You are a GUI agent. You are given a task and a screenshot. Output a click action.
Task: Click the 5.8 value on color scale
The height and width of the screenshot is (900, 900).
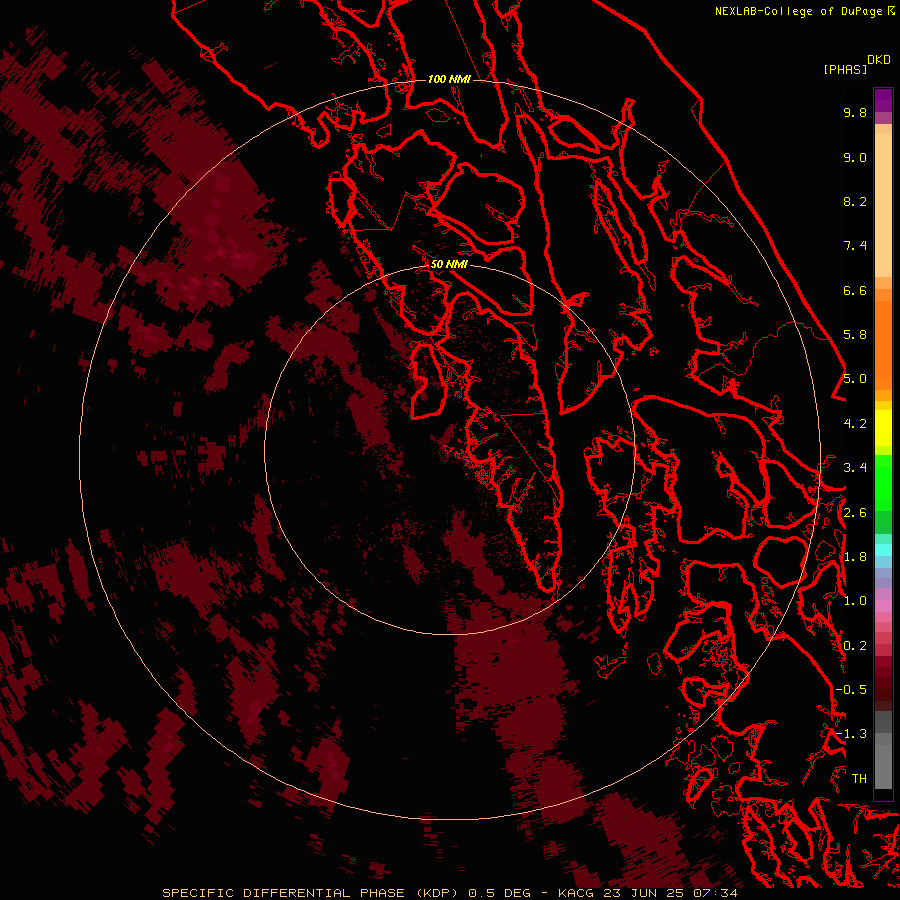coord(855,335)
